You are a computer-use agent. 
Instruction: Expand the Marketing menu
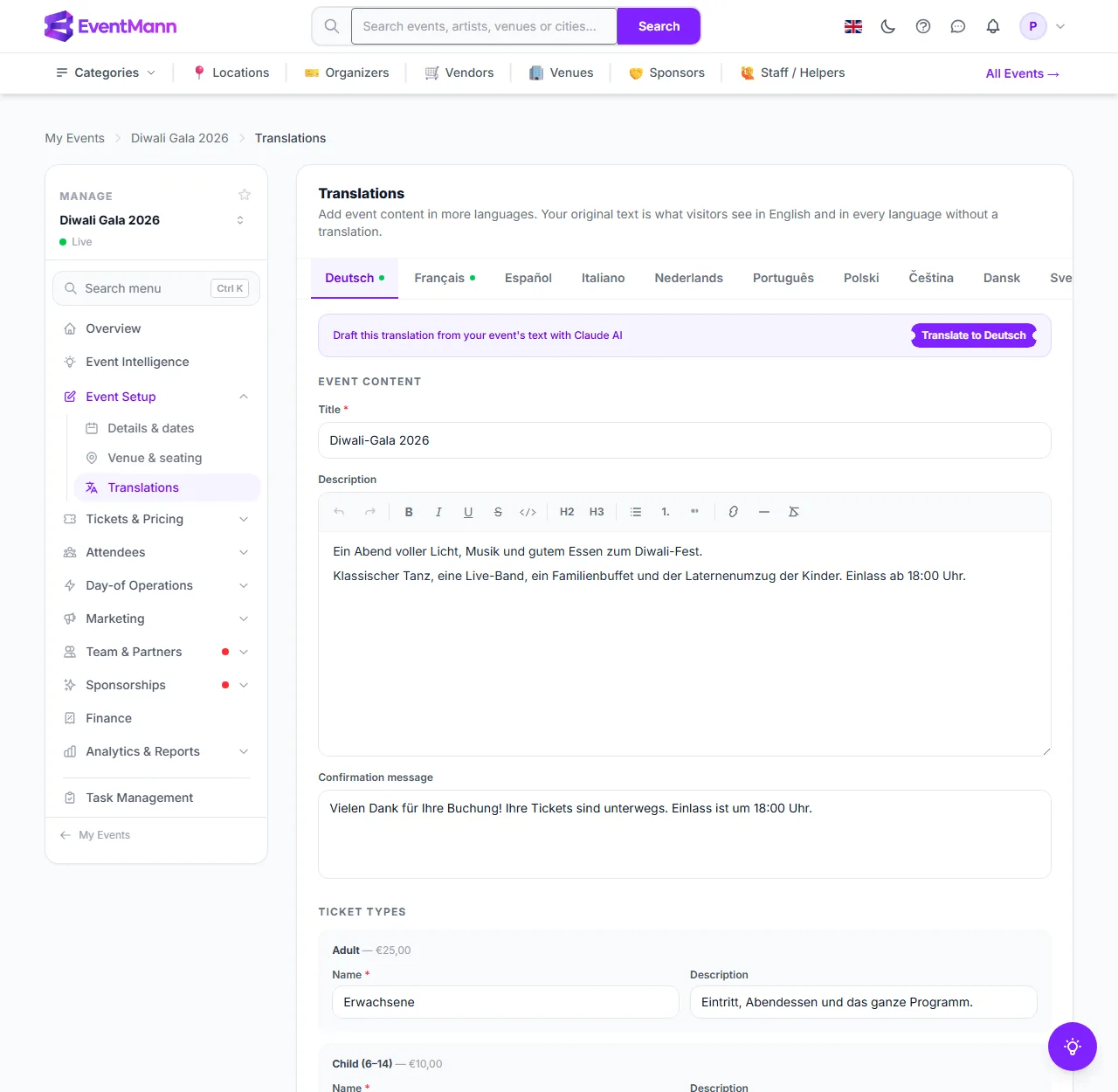[156, 619]
